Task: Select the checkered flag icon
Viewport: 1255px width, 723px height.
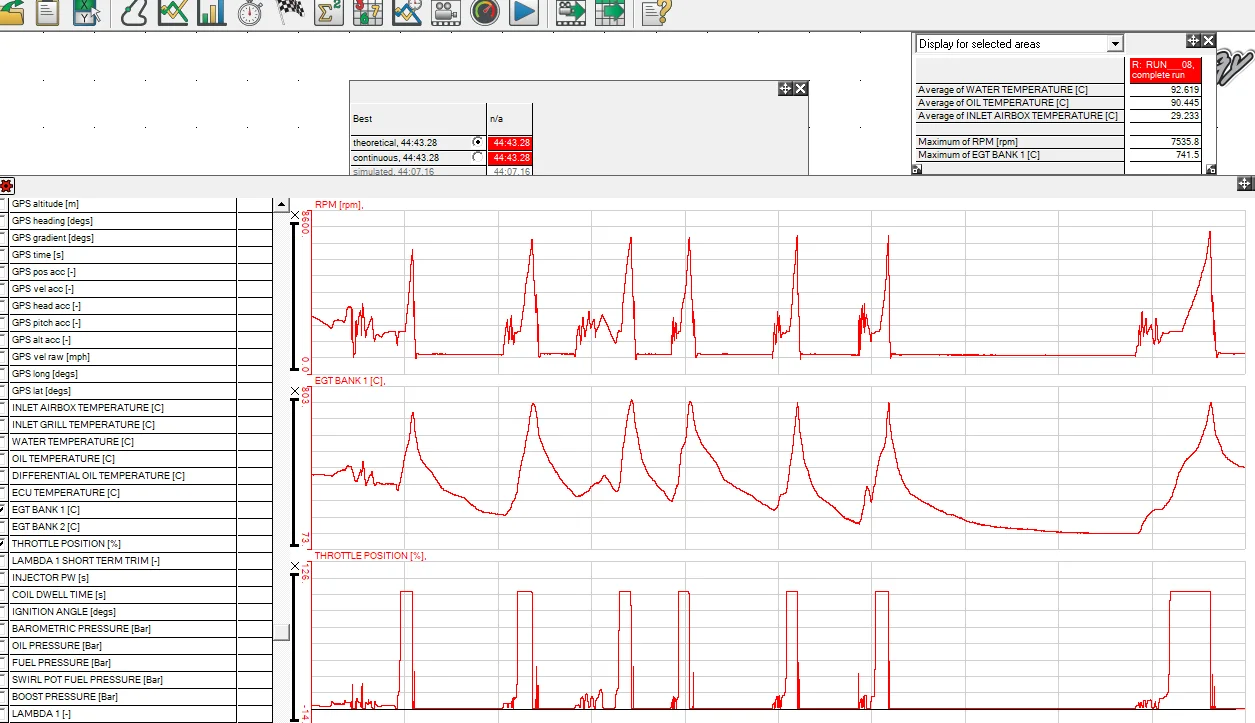Action: [x=290, y=12]
